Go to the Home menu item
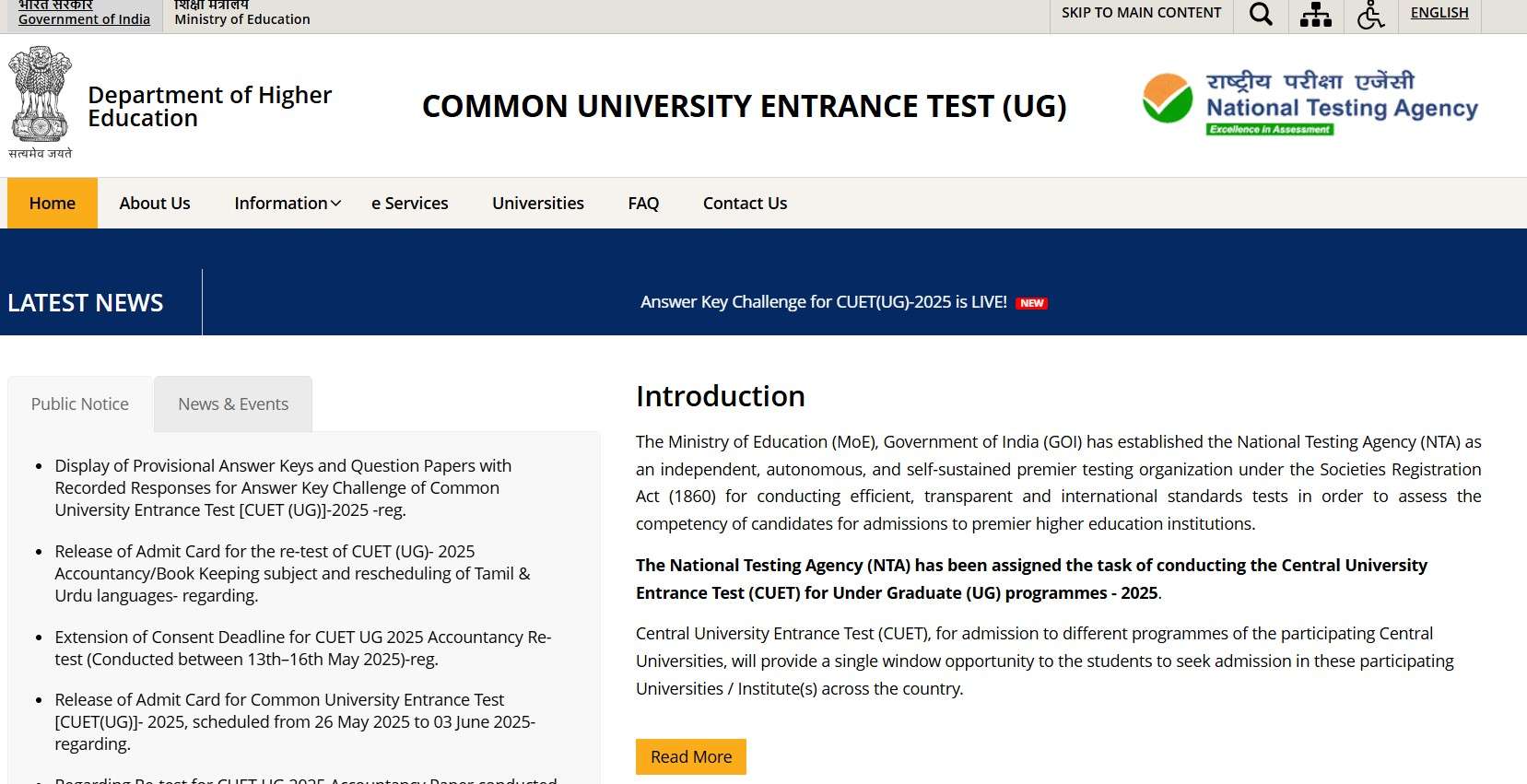1527x784 pixels. (53, 203)
